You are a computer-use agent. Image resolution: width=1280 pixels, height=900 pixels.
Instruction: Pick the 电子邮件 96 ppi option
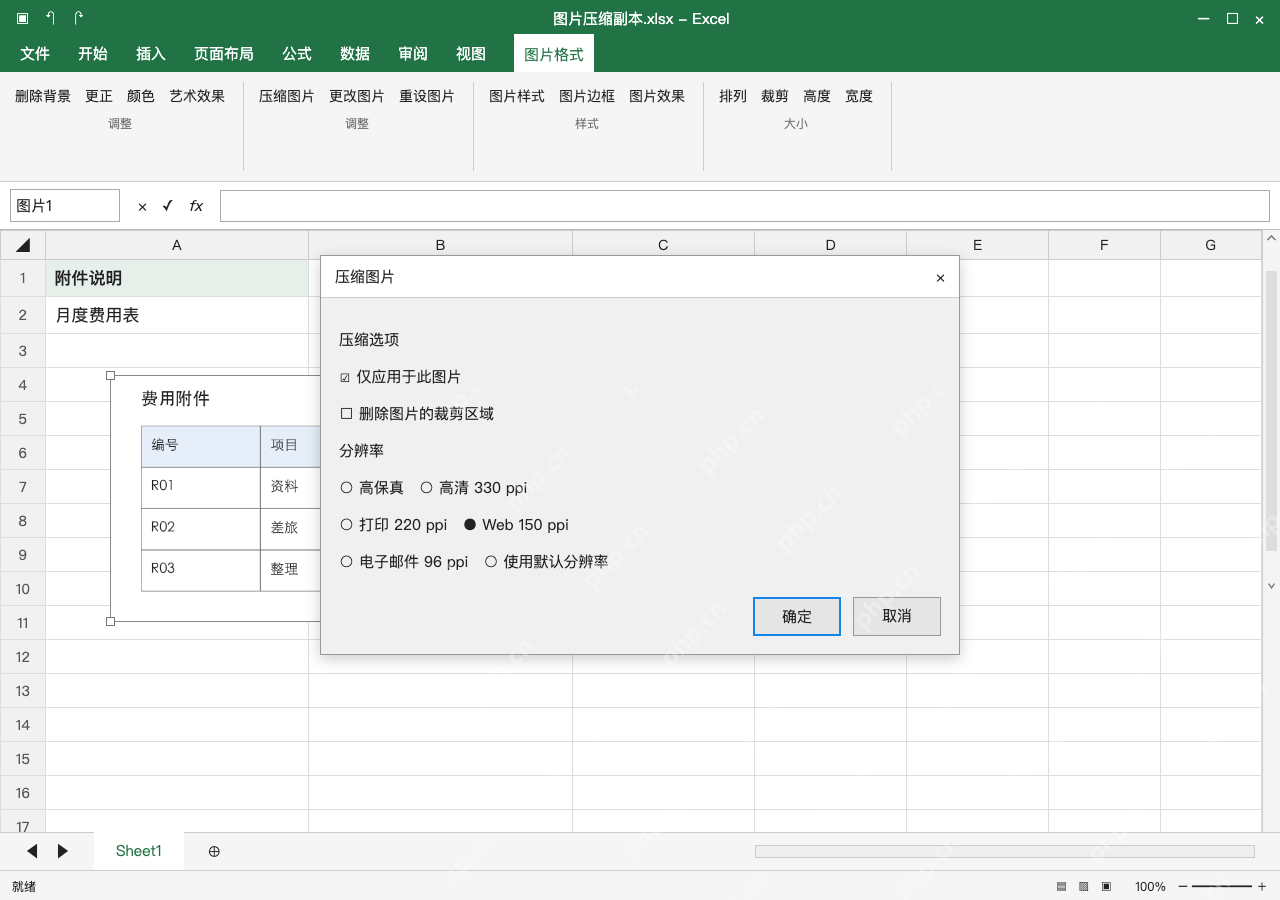404,562
